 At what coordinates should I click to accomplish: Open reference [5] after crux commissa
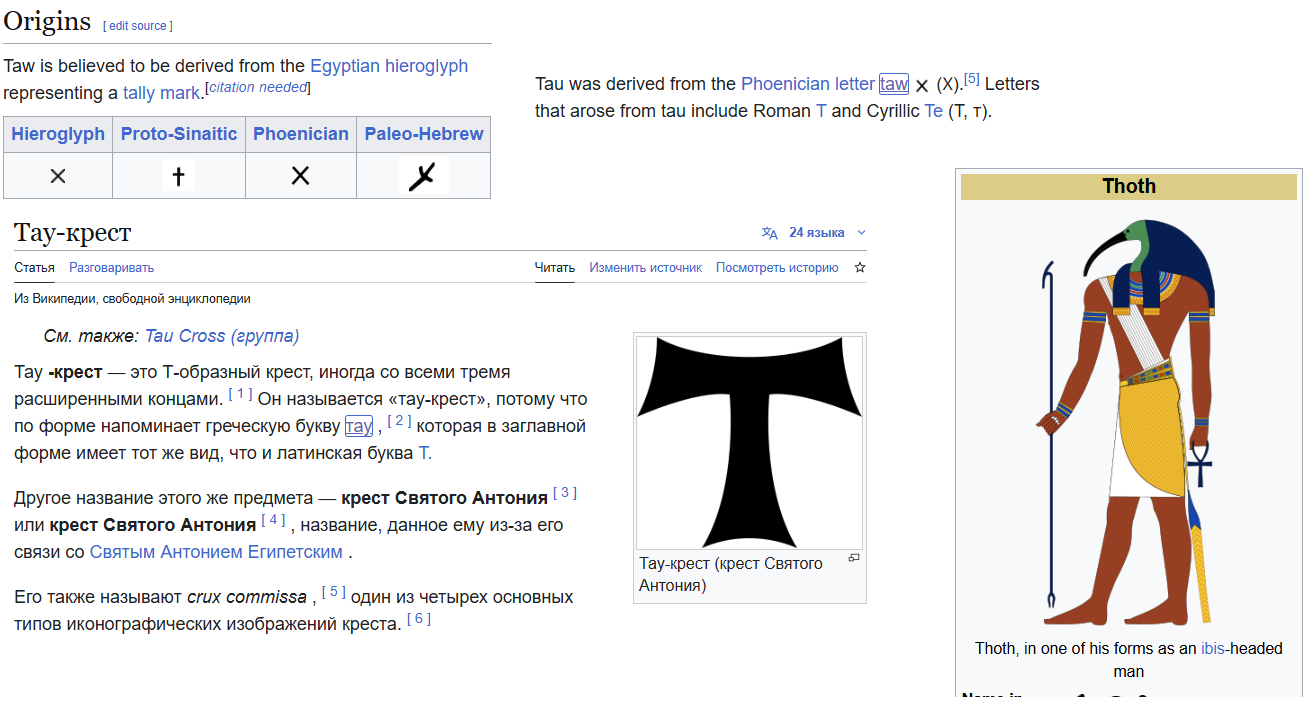(x=334, y=591)
